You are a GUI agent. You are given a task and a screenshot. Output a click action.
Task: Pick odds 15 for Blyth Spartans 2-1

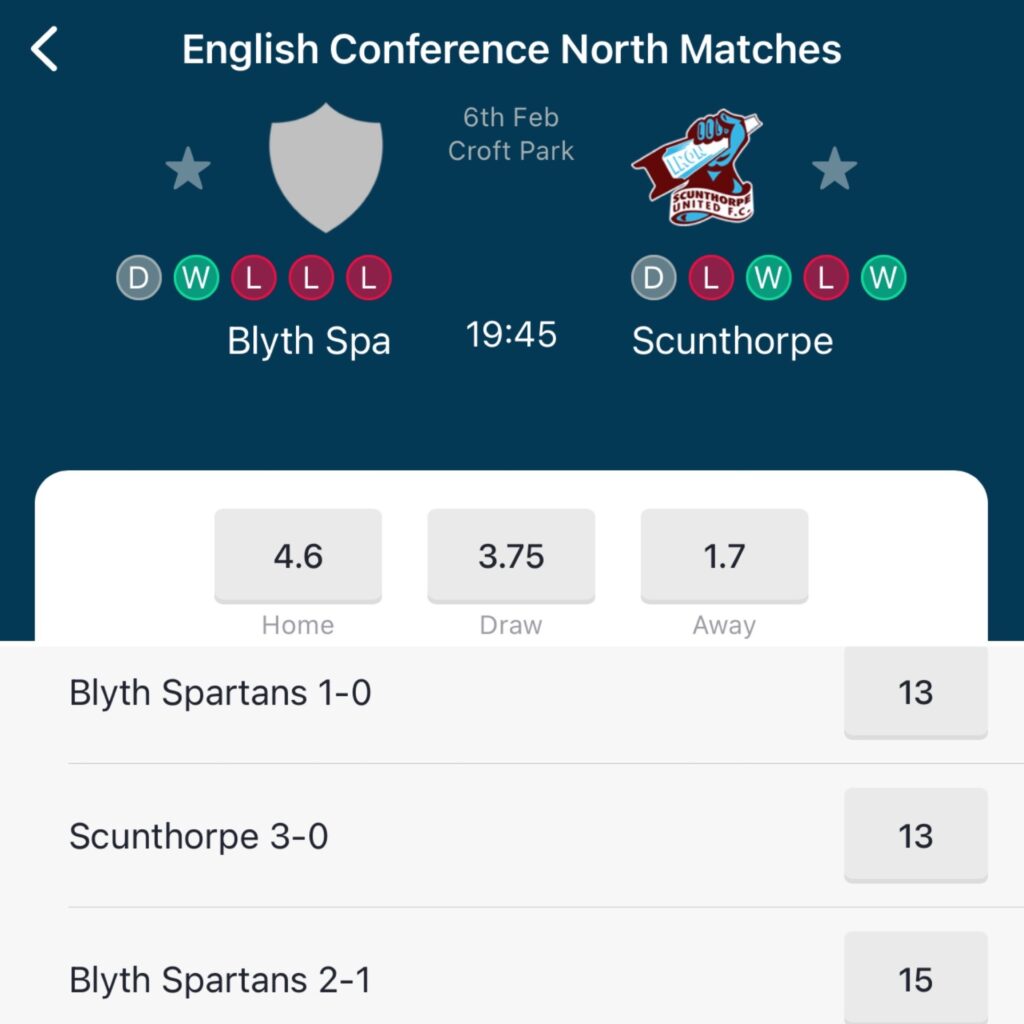point(916,978)
